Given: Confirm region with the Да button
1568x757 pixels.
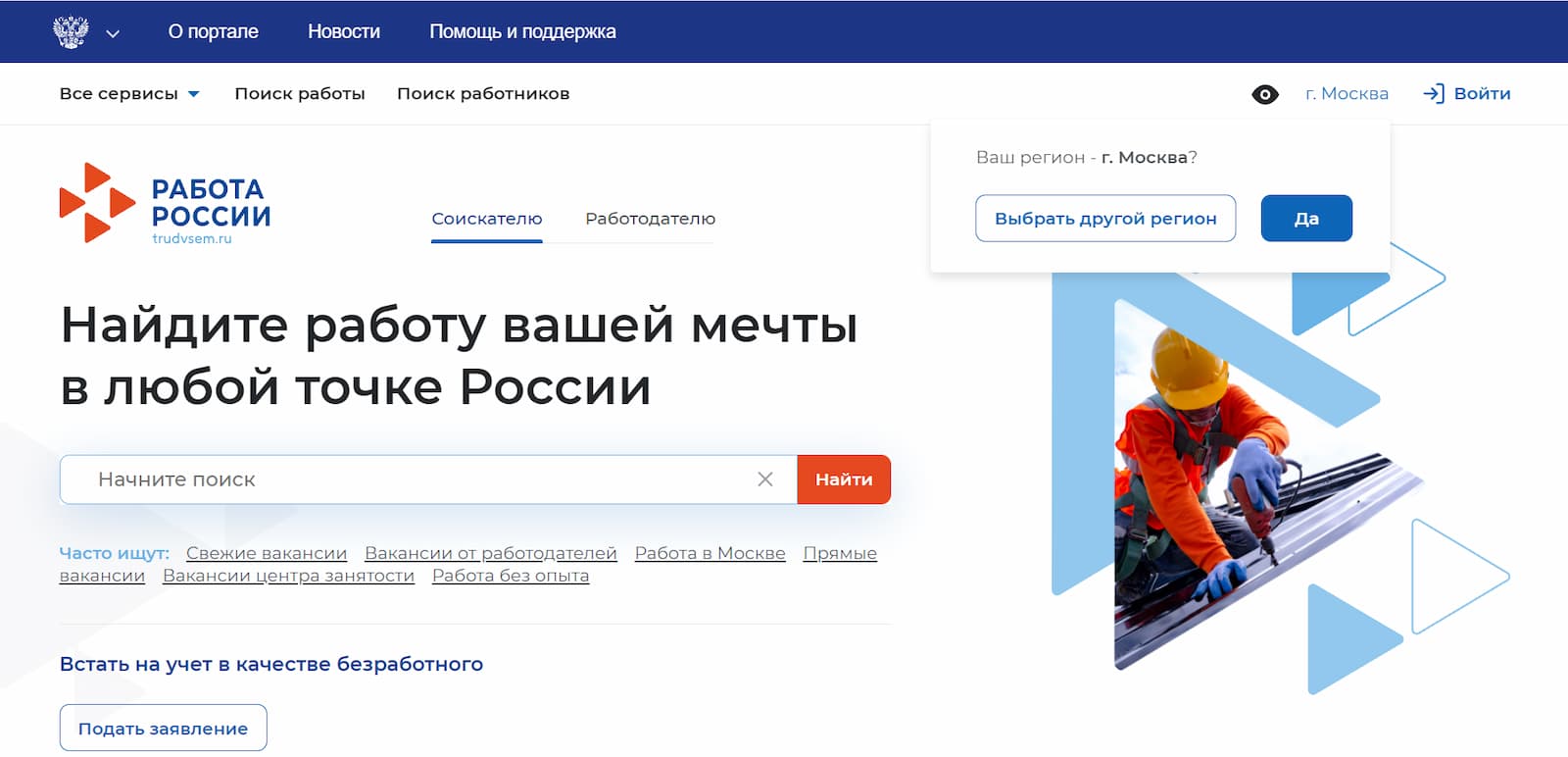Looking at the screenshot, I should coord(1306,219).
